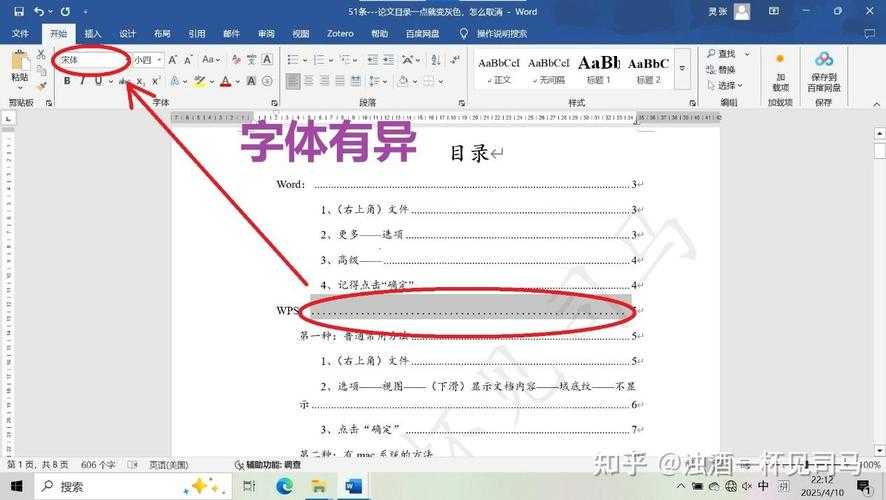The width and height of the screenshot is (886, 500).
Task: Click the increase indent icon
Action: pos(389,59)
